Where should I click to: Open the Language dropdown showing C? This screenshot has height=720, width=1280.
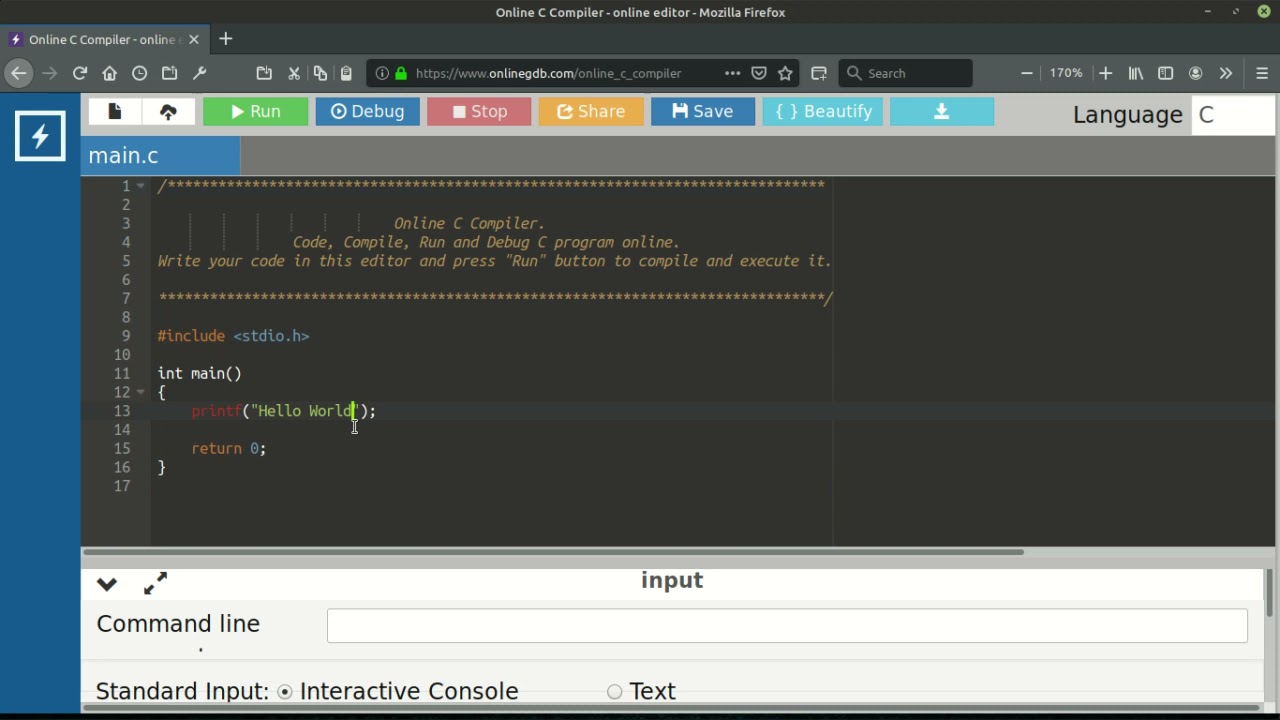click(x=1233, y=114)
